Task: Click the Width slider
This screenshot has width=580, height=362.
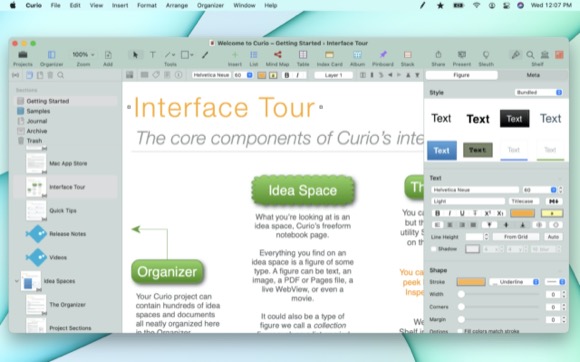Action: (x=499, y=294)
